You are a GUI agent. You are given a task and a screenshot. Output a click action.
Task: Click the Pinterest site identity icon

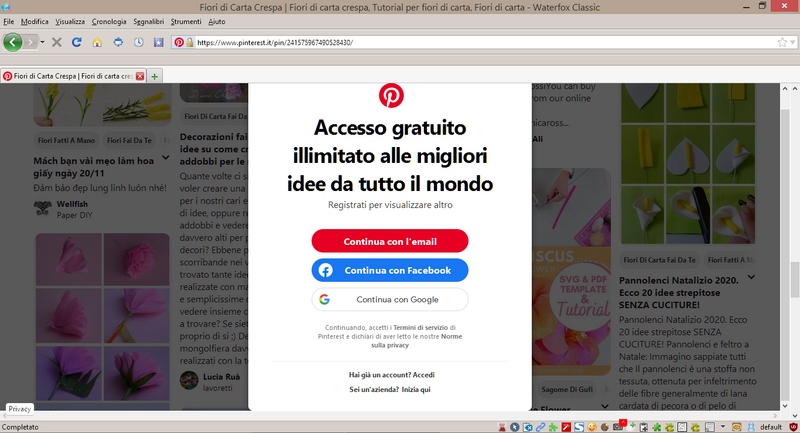pyautogui.click(x=179, y=42)
